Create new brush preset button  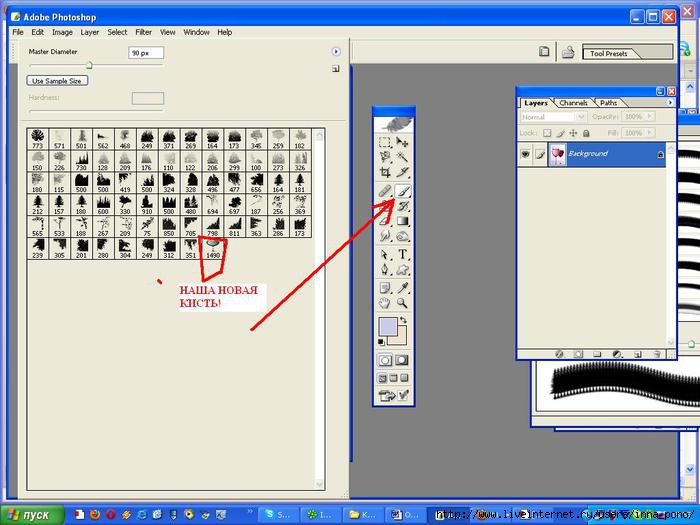tap(336, 69)
